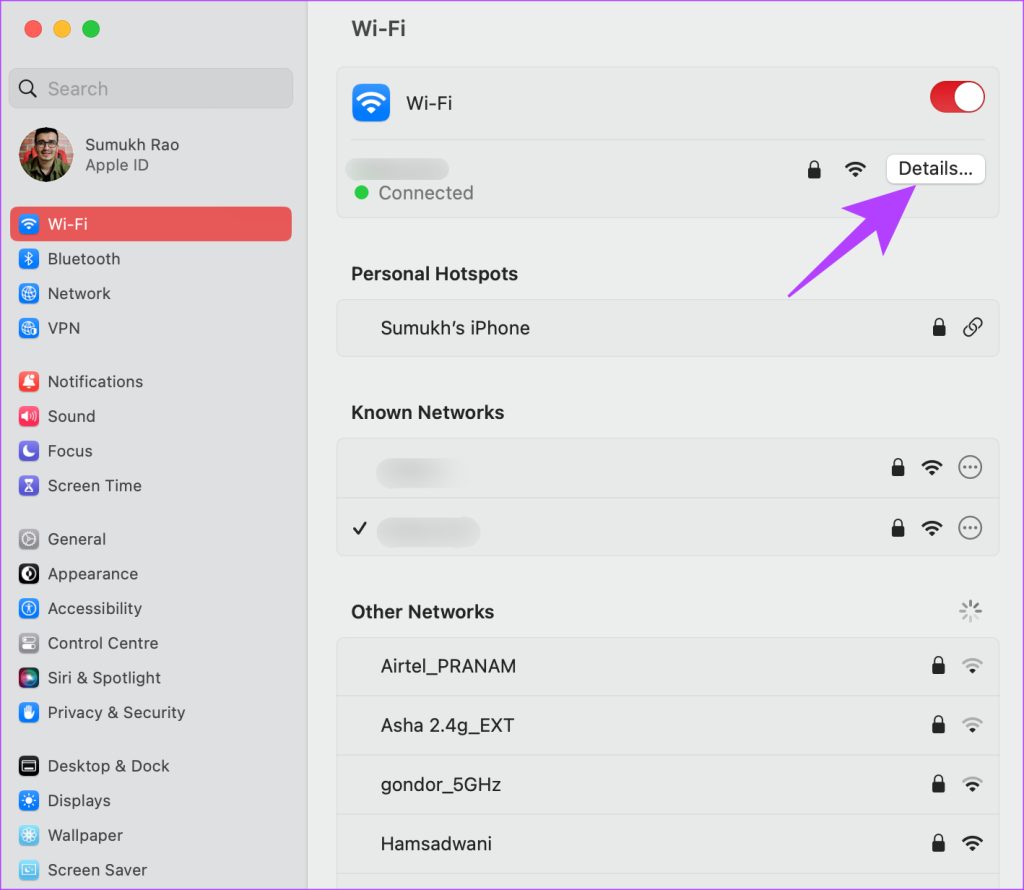Image resolution: width=1024 pixels, height=890 pixels.
Task: Select the Airtel_PRANAM network
Action: click(447, 666)
